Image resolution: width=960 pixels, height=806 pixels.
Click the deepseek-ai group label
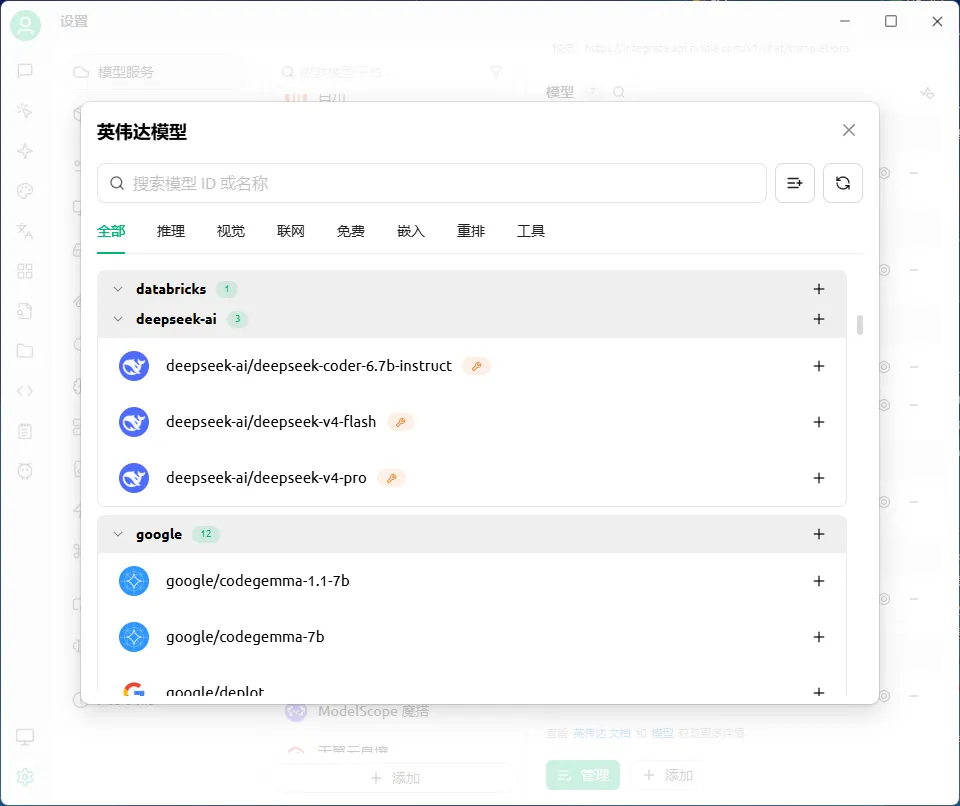[176, 319]
